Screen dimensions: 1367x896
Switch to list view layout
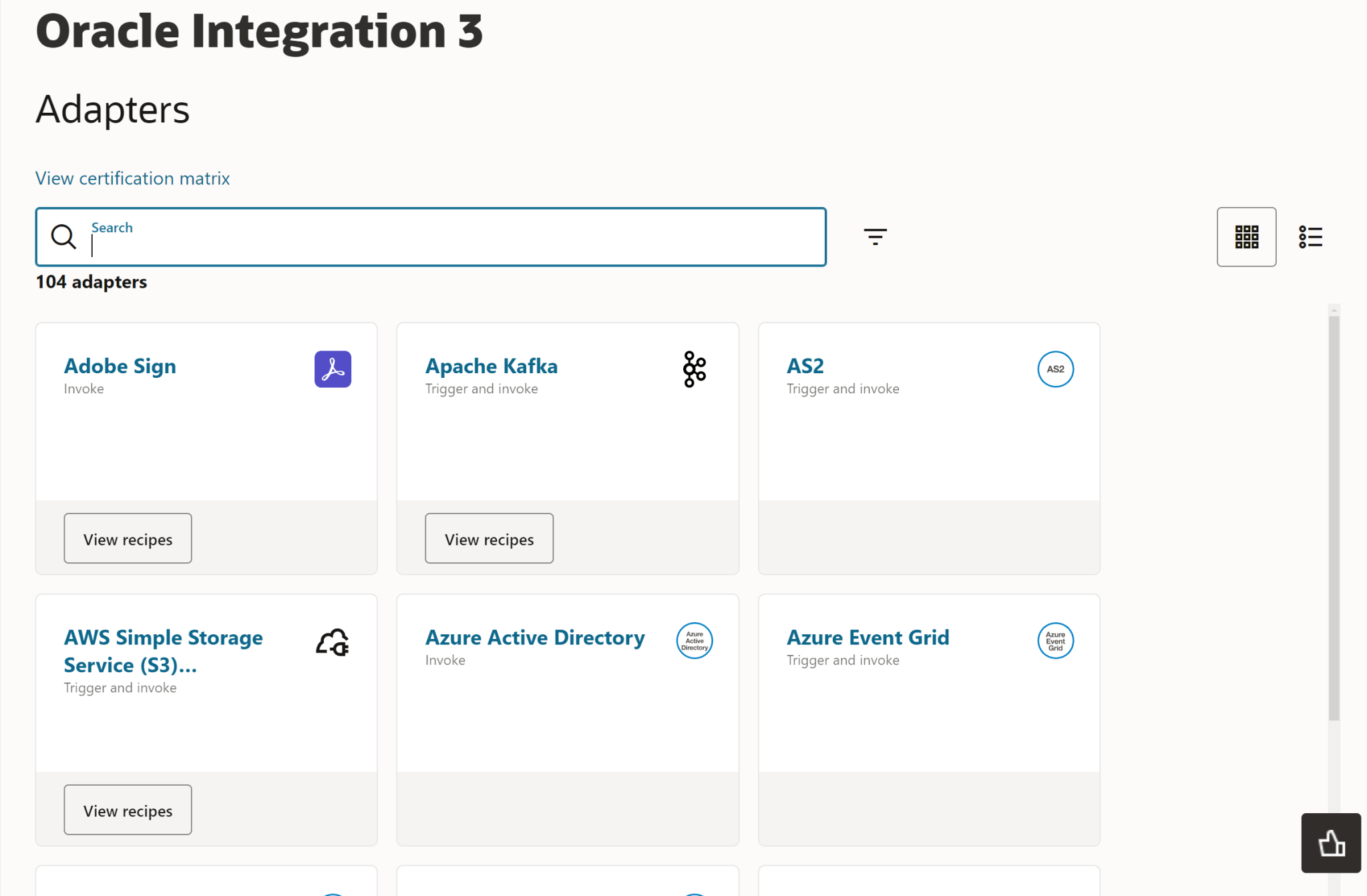tap(1310, 237)
